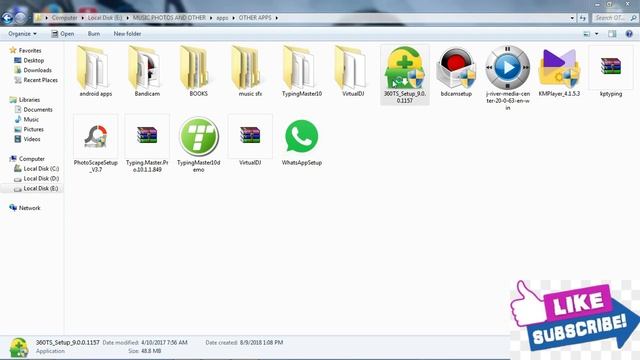This screenshot has height=360, width=640.
Task: Click Burn in the toolbar
Action: pos(93,34)
